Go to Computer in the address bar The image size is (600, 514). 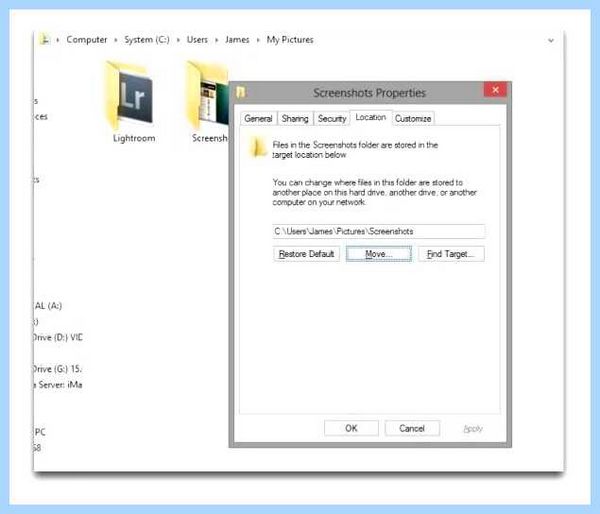87,40
